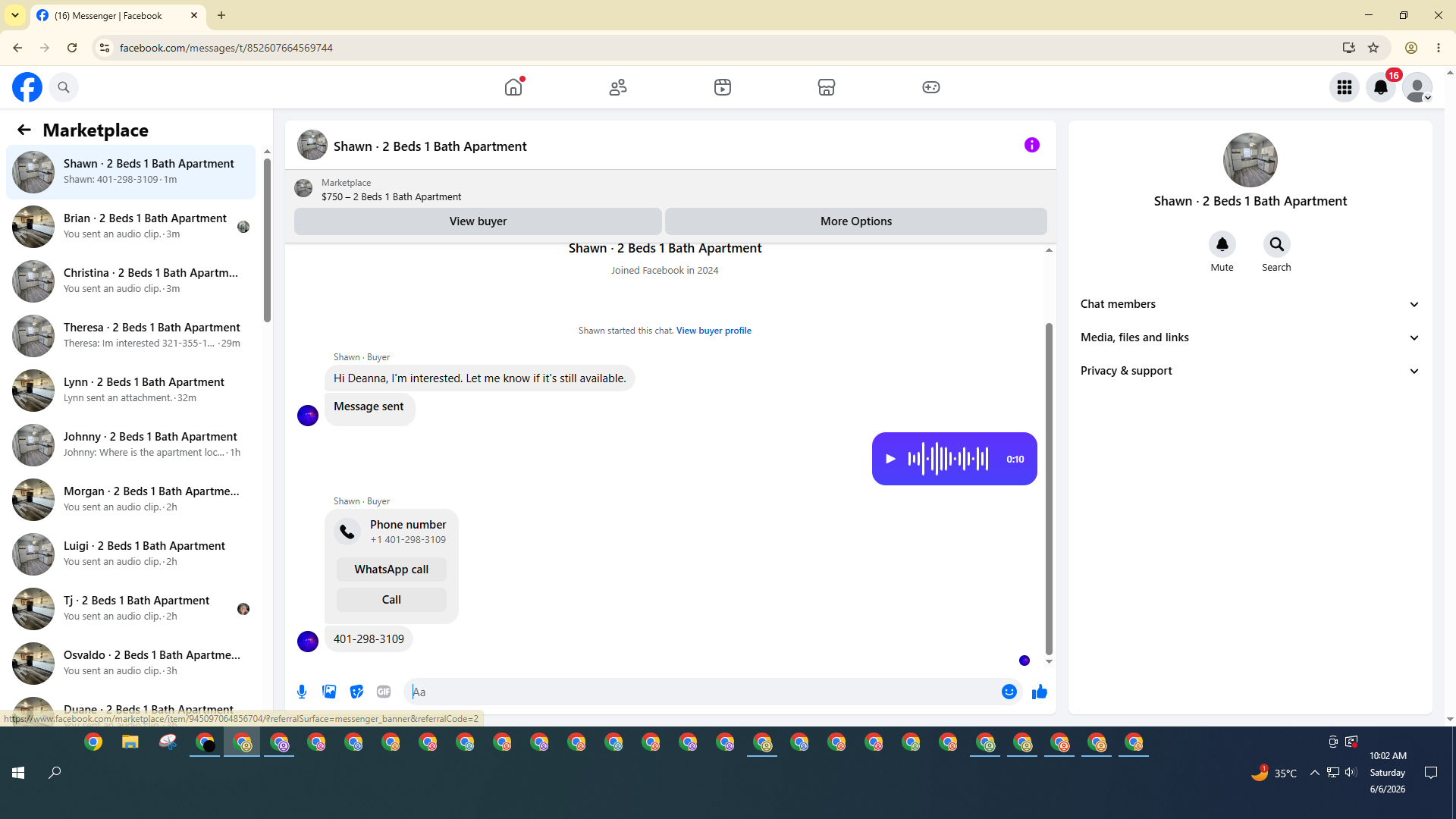Click the WhatsApp call button
This screenshot has height=819, width=1456.
click(x=391, y=570)
